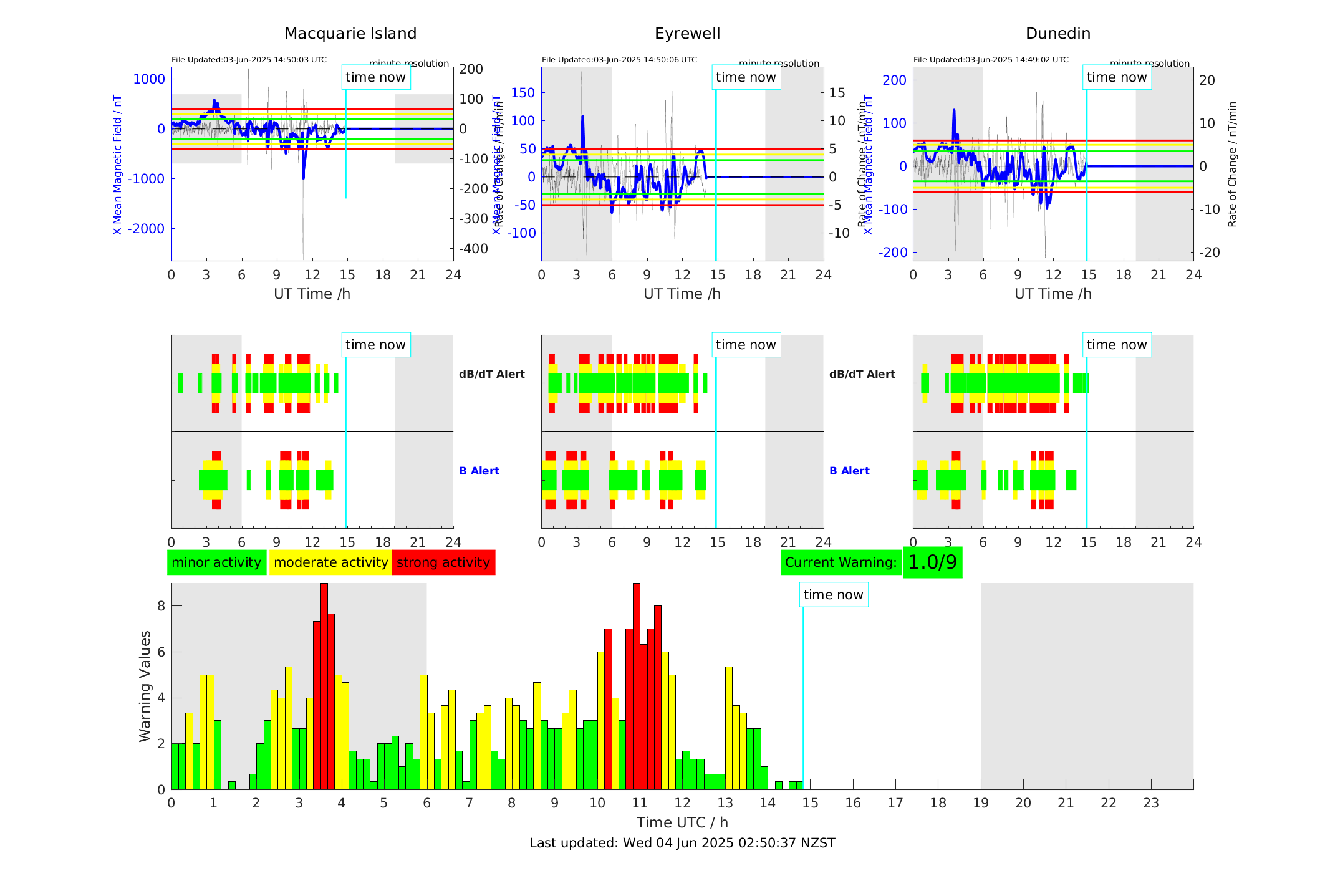
Task: Click time now marker on warning bar chart
Action: click(x=833, y=595)
